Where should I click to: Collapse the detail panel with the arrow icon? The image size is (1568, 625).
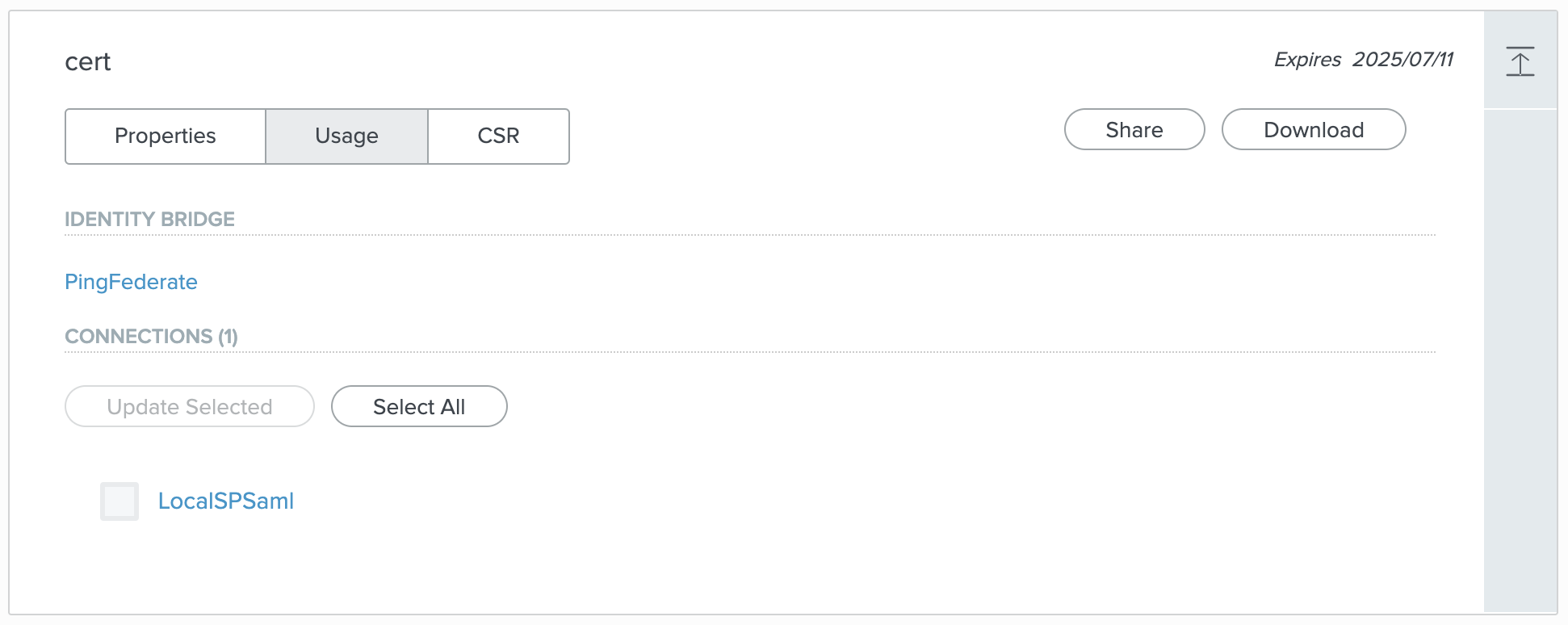coord(1521,61)
